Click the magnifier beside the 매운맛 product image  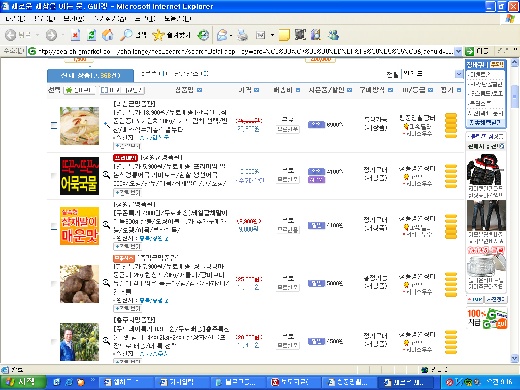(106, 225)
